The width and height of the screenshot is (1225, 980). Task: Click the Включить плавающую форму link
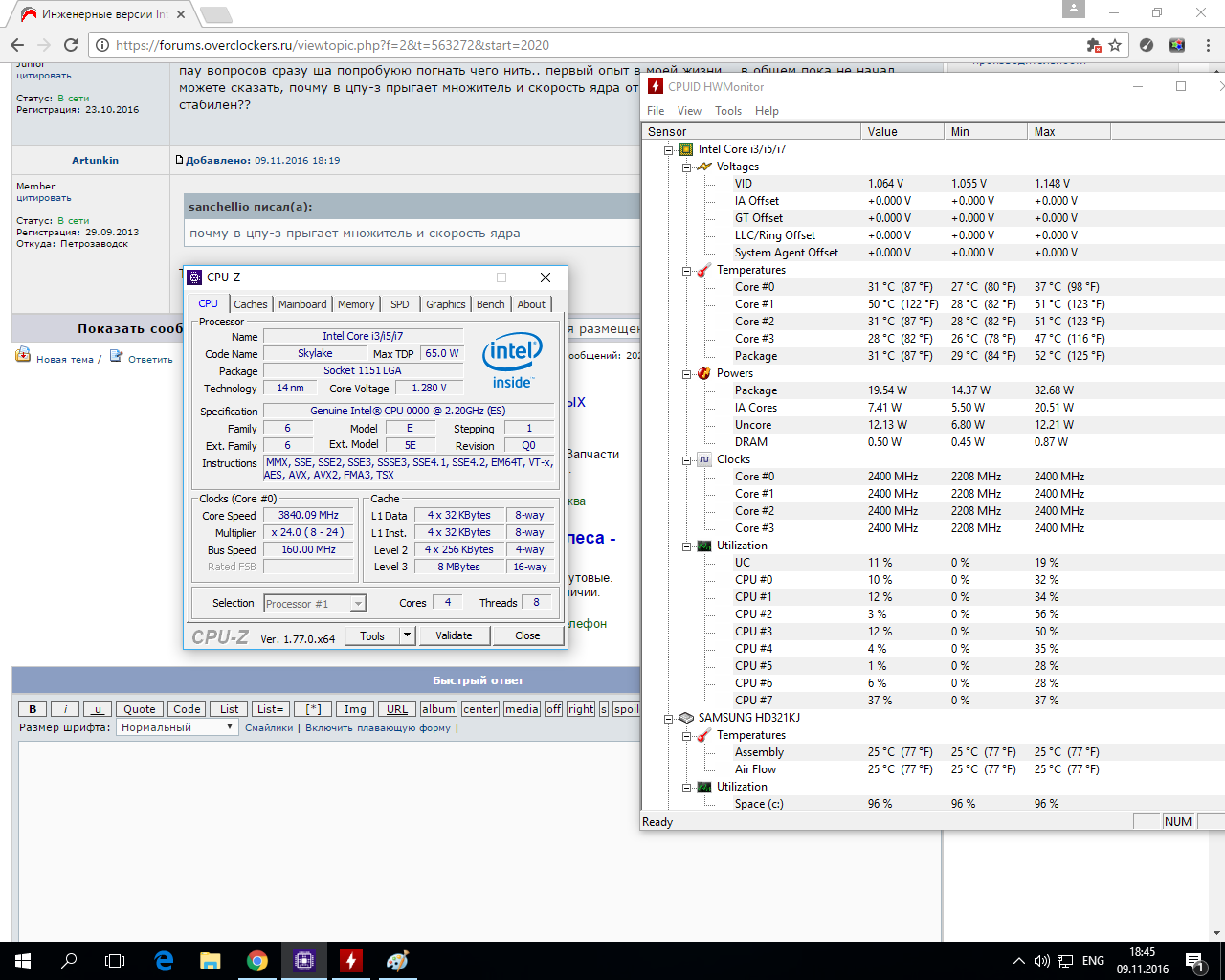click(378, 728)
